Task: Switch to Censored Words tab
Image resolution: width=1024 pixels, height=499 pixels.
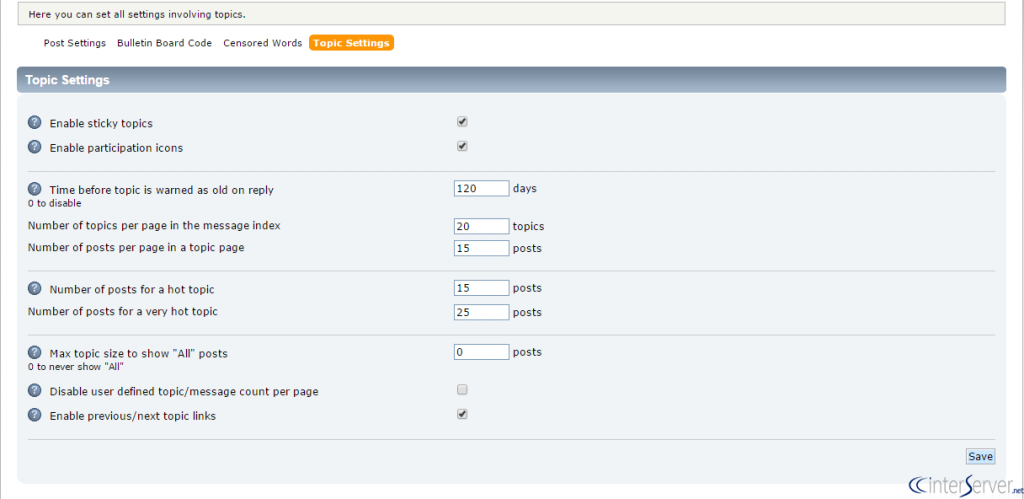Action: pyautogui.click(x=263, y=43)
